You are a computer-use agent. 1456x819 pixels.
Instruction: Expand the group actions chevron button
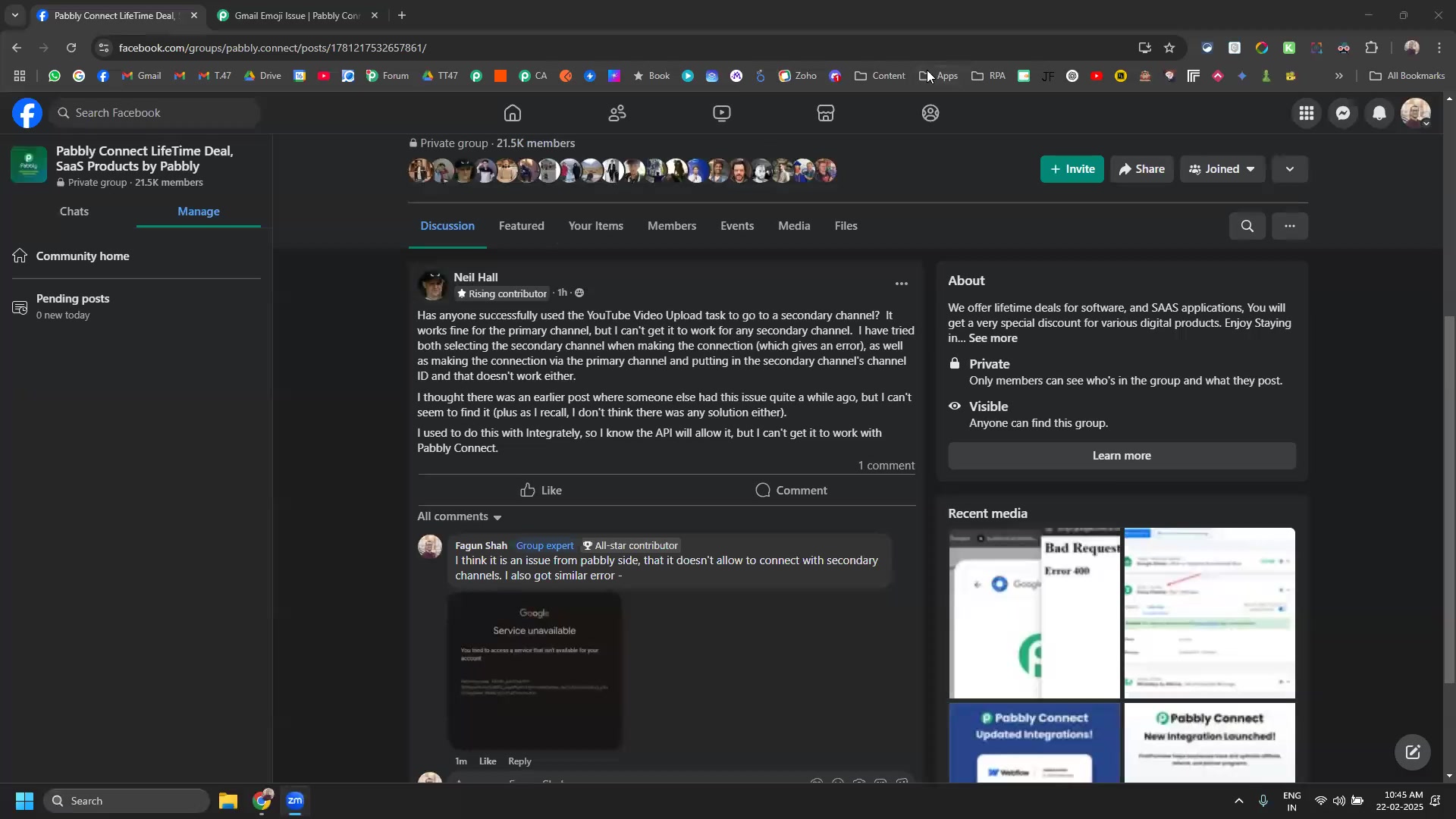pos(1290,169)
